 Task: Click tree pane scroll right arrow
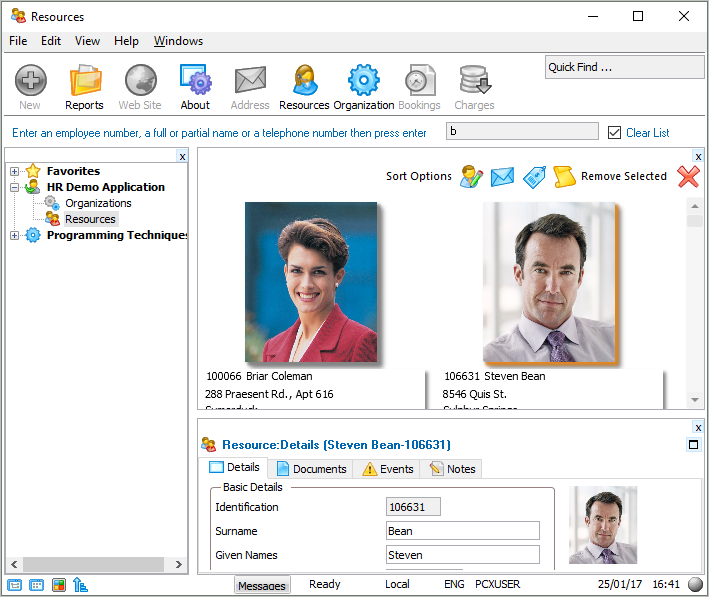coord(179,564)
